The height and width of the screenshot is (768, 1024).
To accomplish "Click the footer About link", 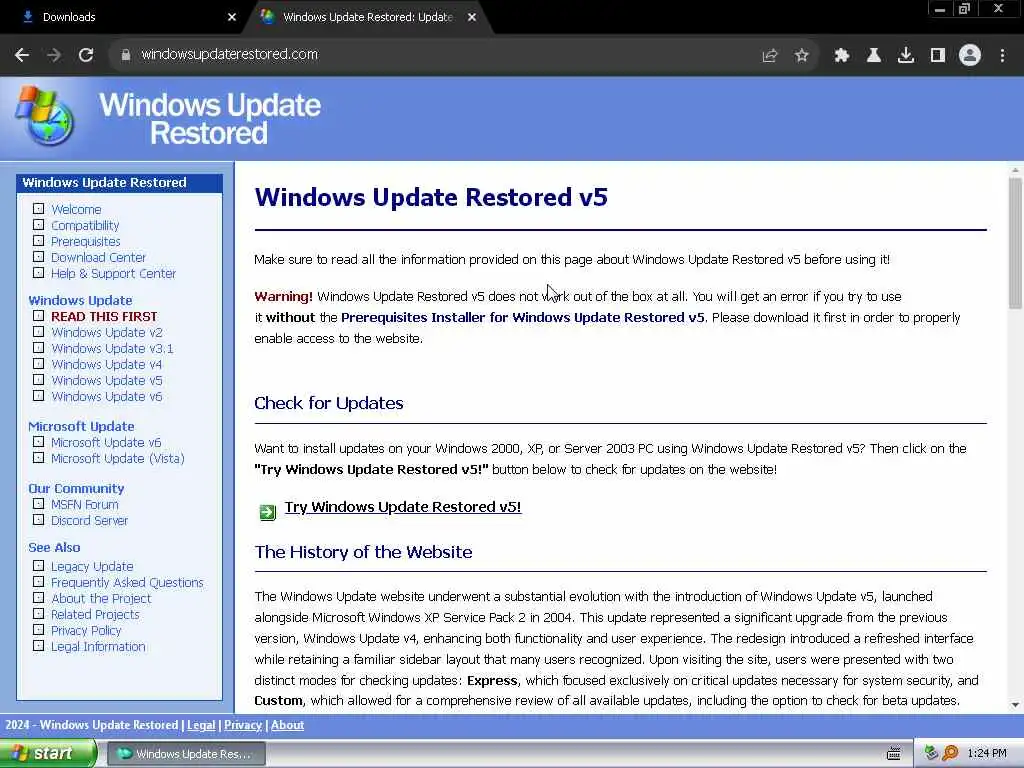I will pyautogui.click(x=287, y=725).
